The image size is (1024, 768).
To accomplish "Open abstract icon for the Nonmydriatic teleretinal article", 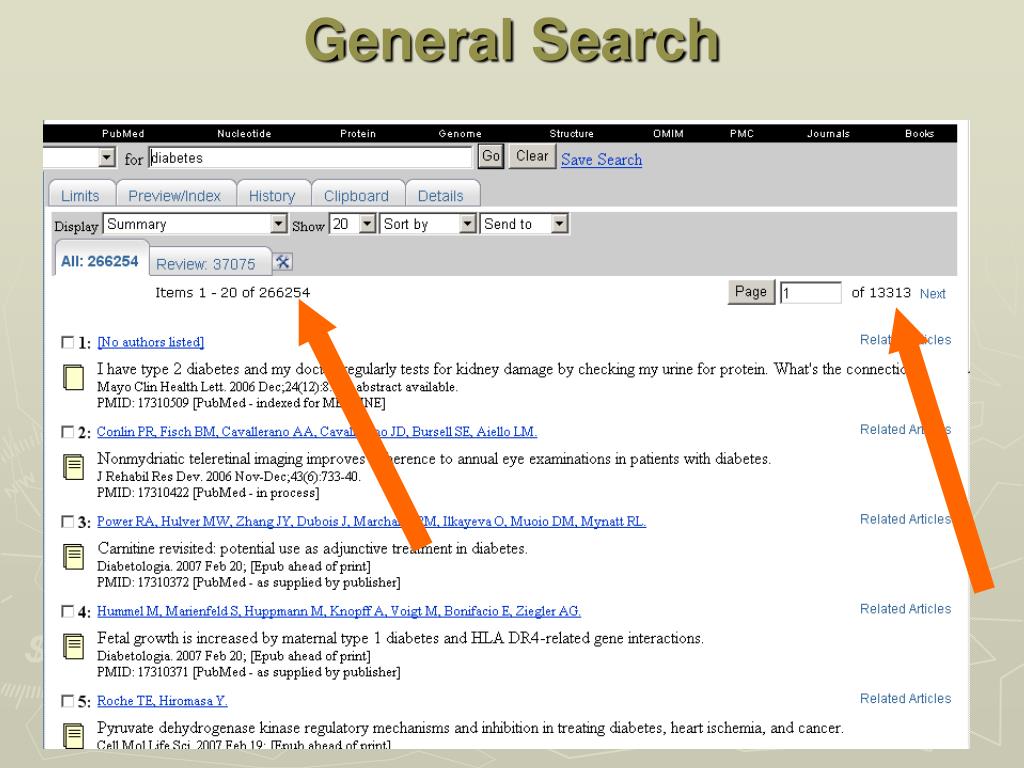I will [73, 468].
